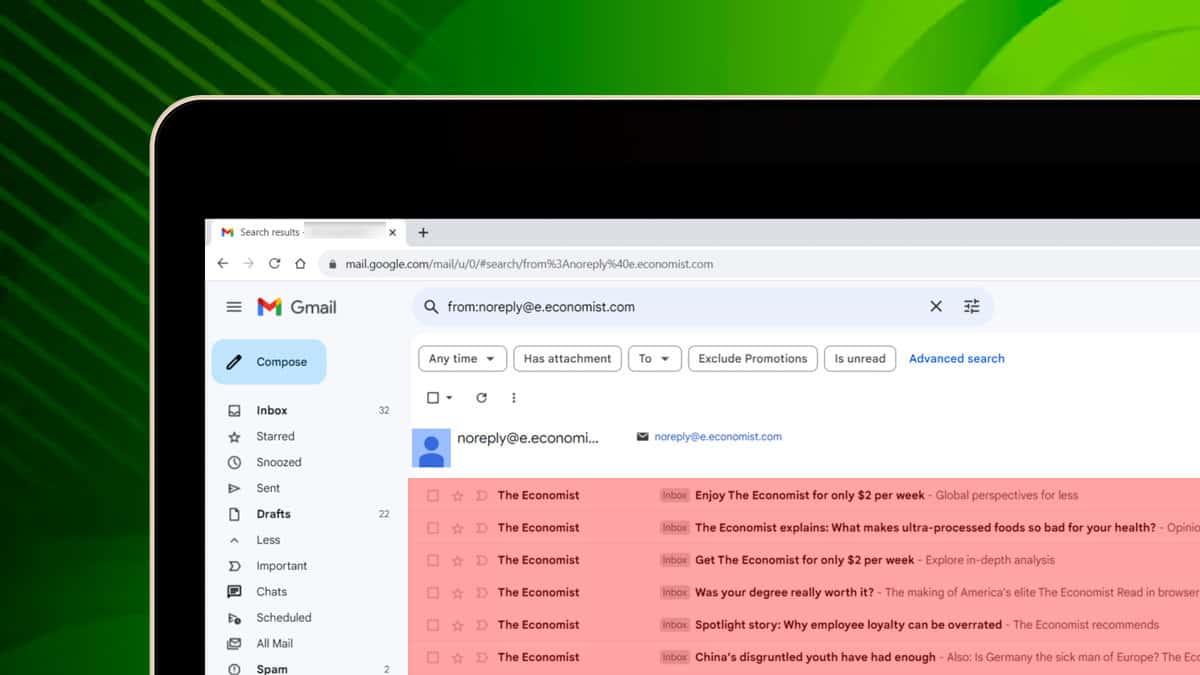
Task: Refresh the email list
Action: [x=481, y=398]
